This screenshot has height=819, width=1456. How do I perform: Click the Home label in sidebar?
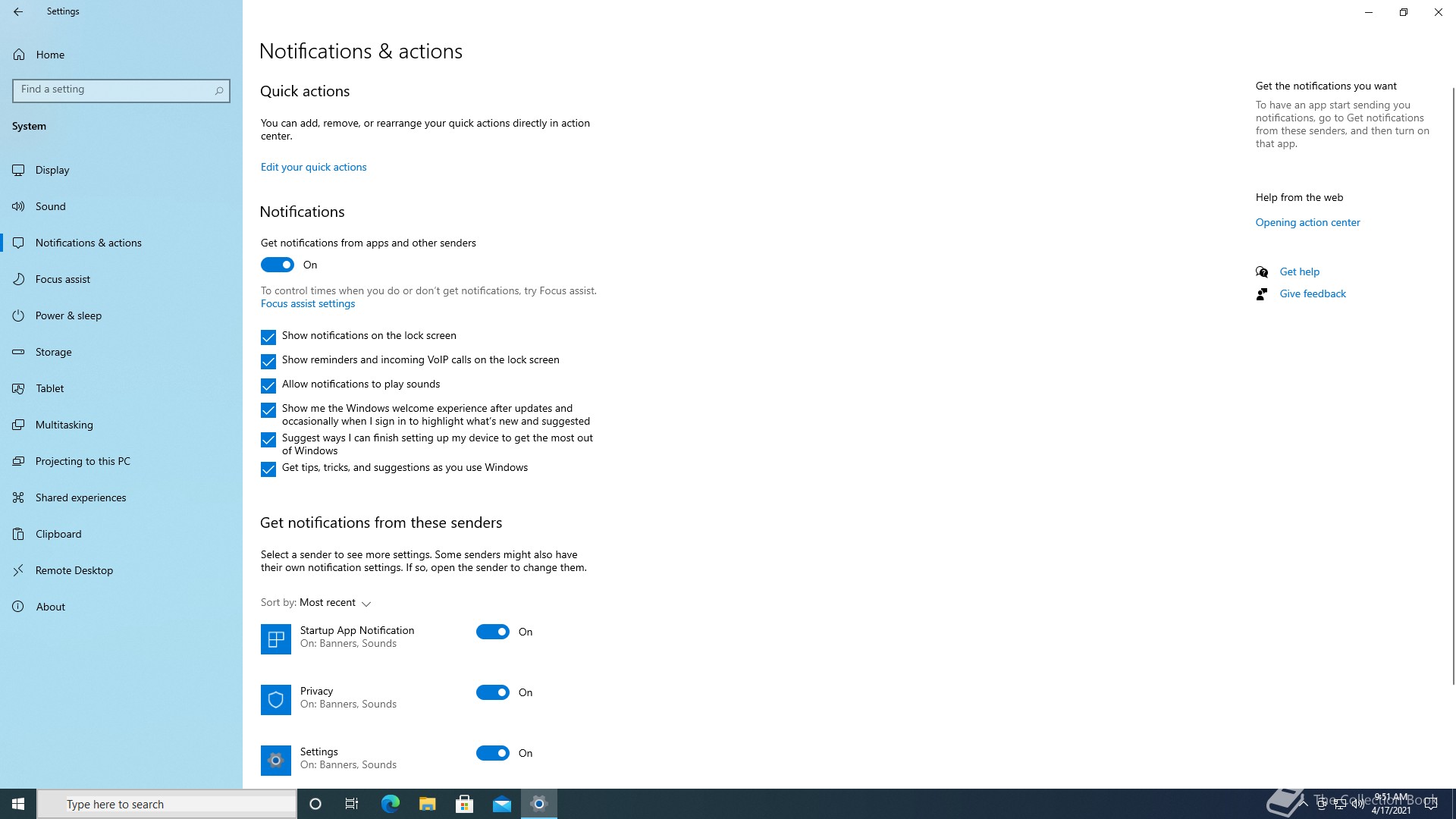point(50,55)
